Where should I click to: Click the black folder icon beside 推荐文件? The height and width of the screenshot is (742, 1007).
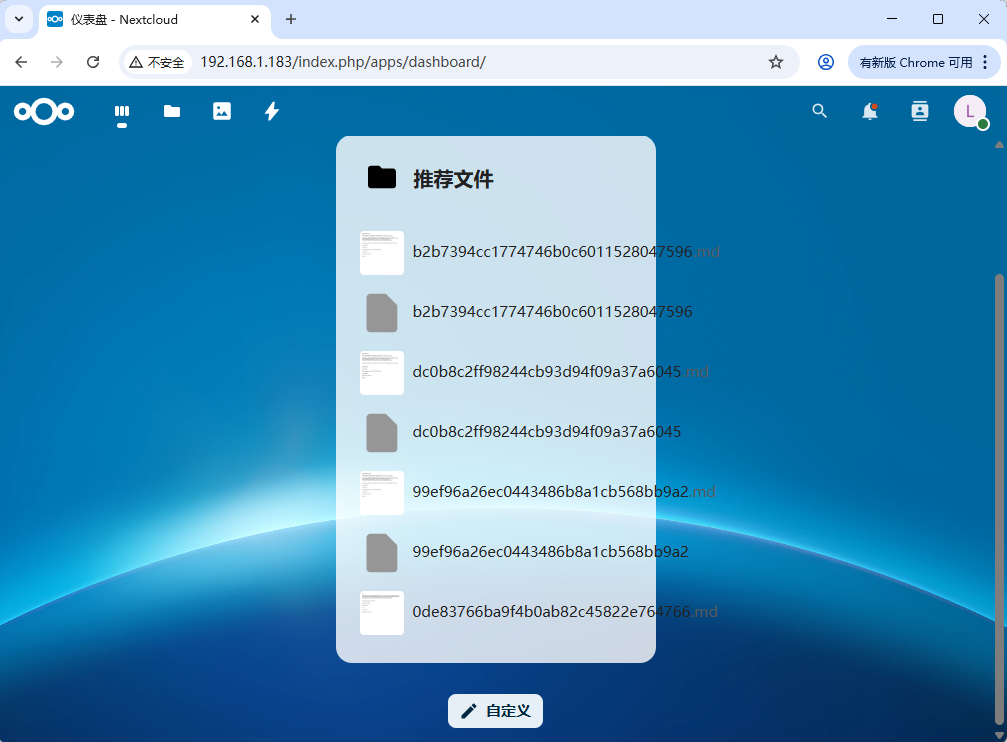[382, 177]
